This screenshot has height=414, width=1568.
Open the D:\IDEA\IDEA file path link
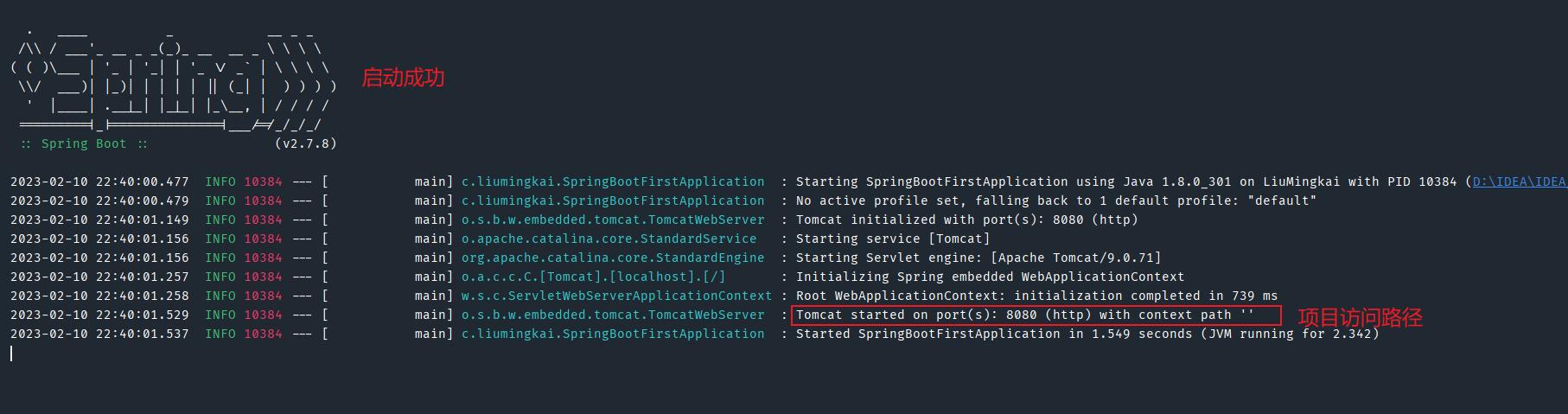pos(1520,182)
